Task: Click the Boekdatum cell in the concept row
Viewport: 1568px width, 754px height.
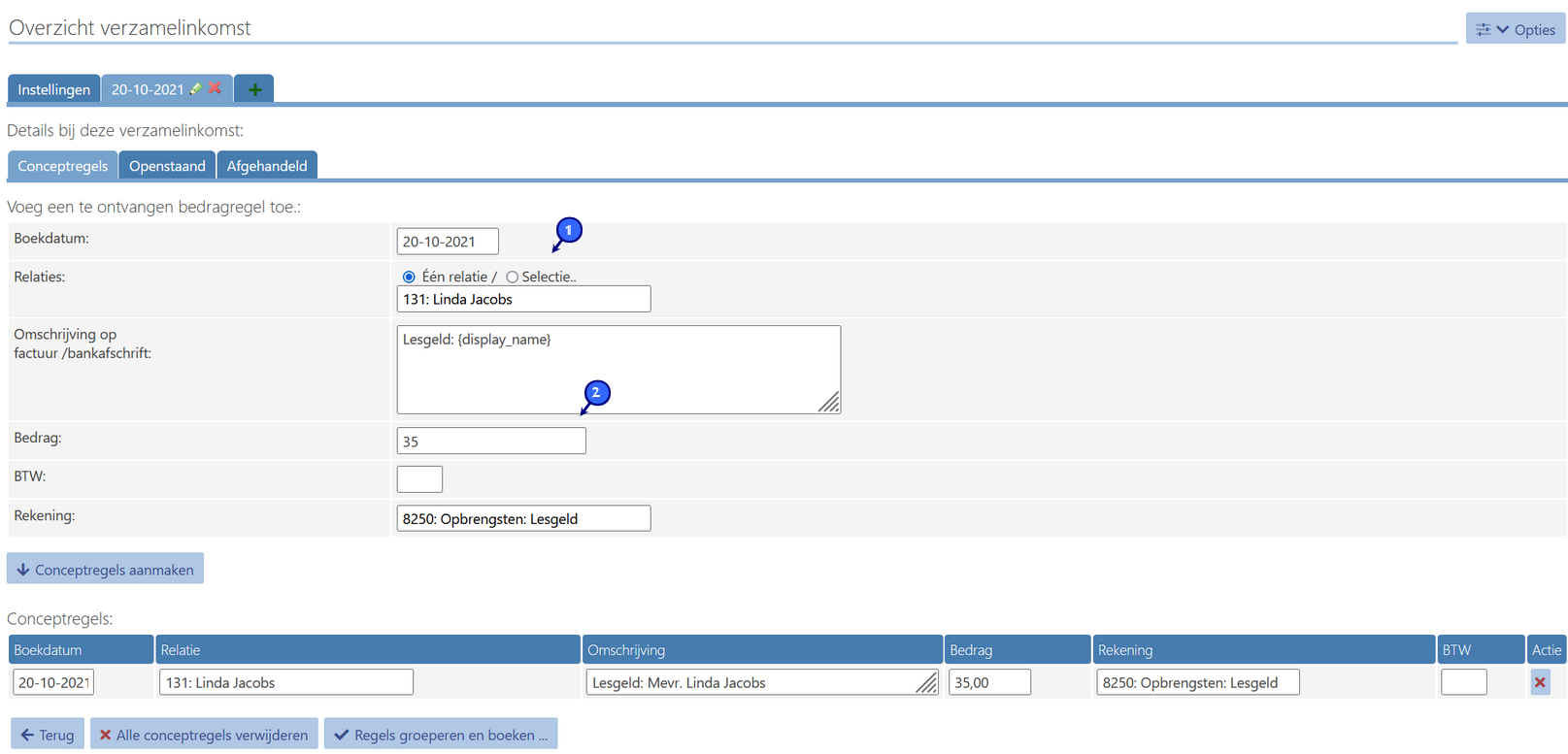Action: (53, 682)
